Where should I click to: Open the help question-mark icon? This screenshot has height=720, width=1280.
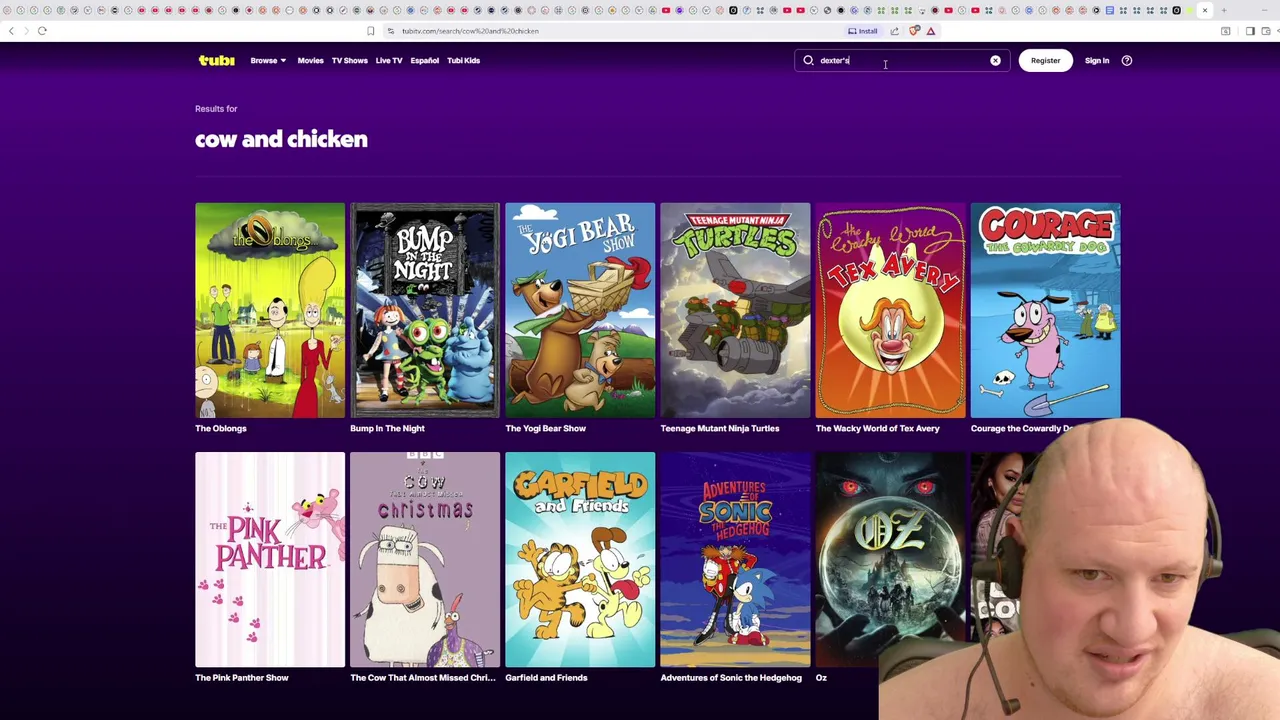1126,60
